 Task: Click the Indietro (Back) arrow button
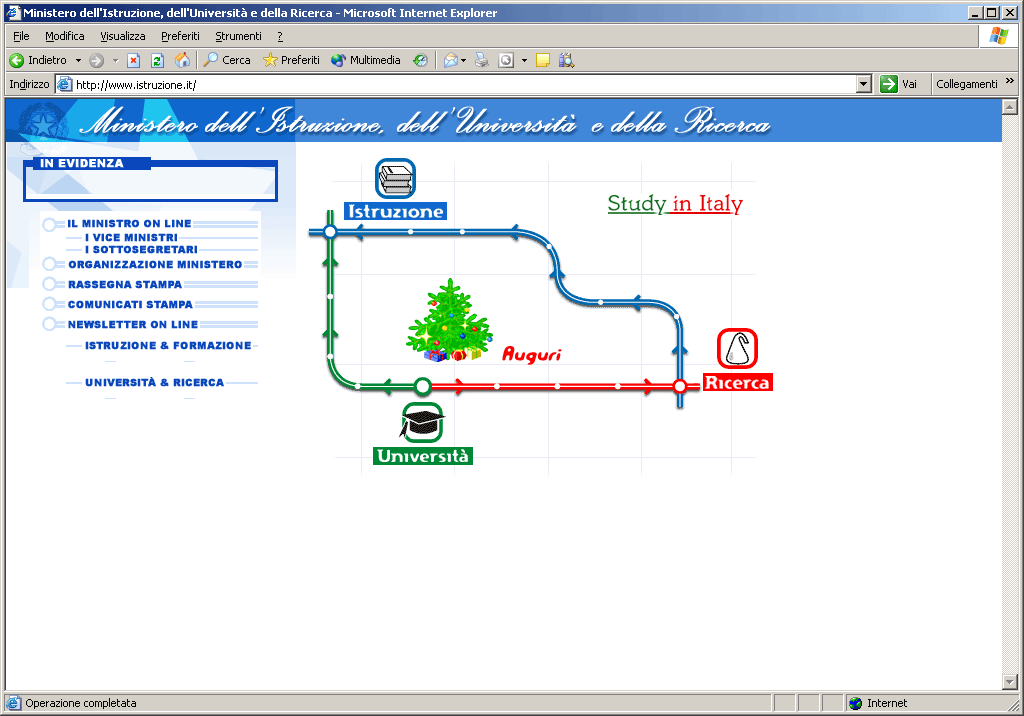coord(38,60)
